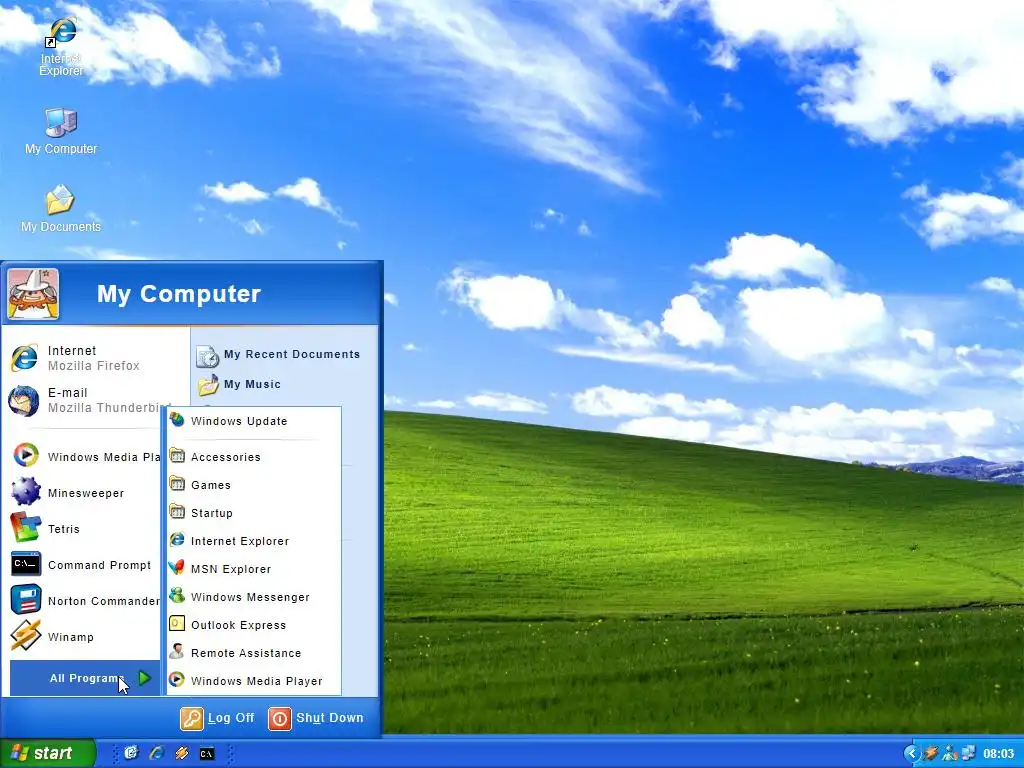Launch Norton Commander from Start menu
This screenshot has width=1024, height=768.
pyautogui.click(x=84, y=600)
